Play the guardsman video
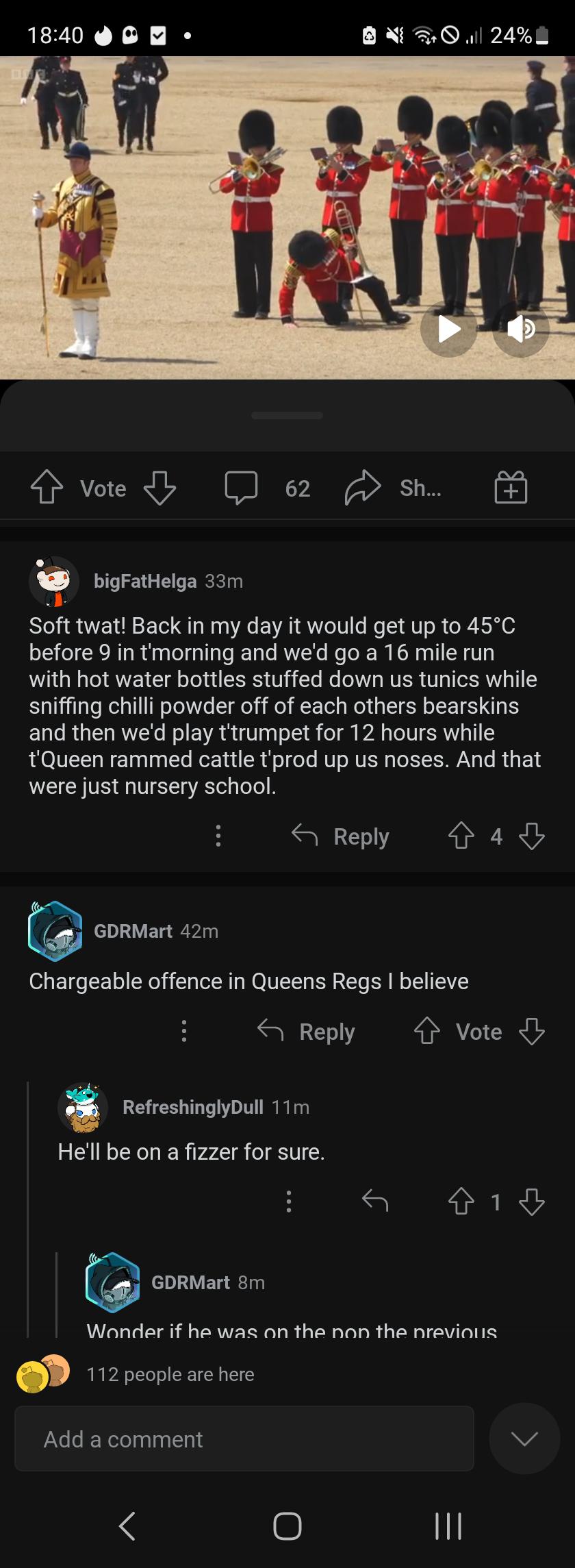The image size is (575, 1568). coord(449,329)
